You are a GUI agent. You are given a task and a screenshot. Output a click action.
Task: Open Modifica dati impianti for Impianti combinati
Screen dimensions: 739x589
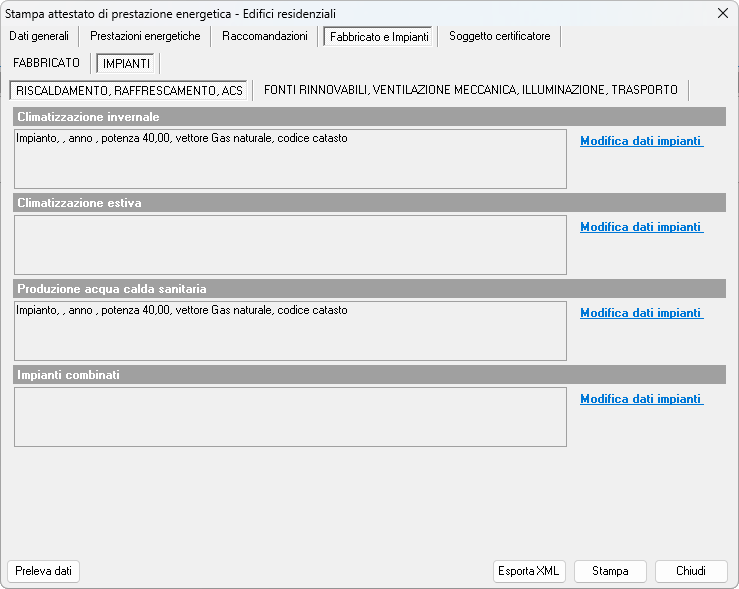click(x=641, y=399)
